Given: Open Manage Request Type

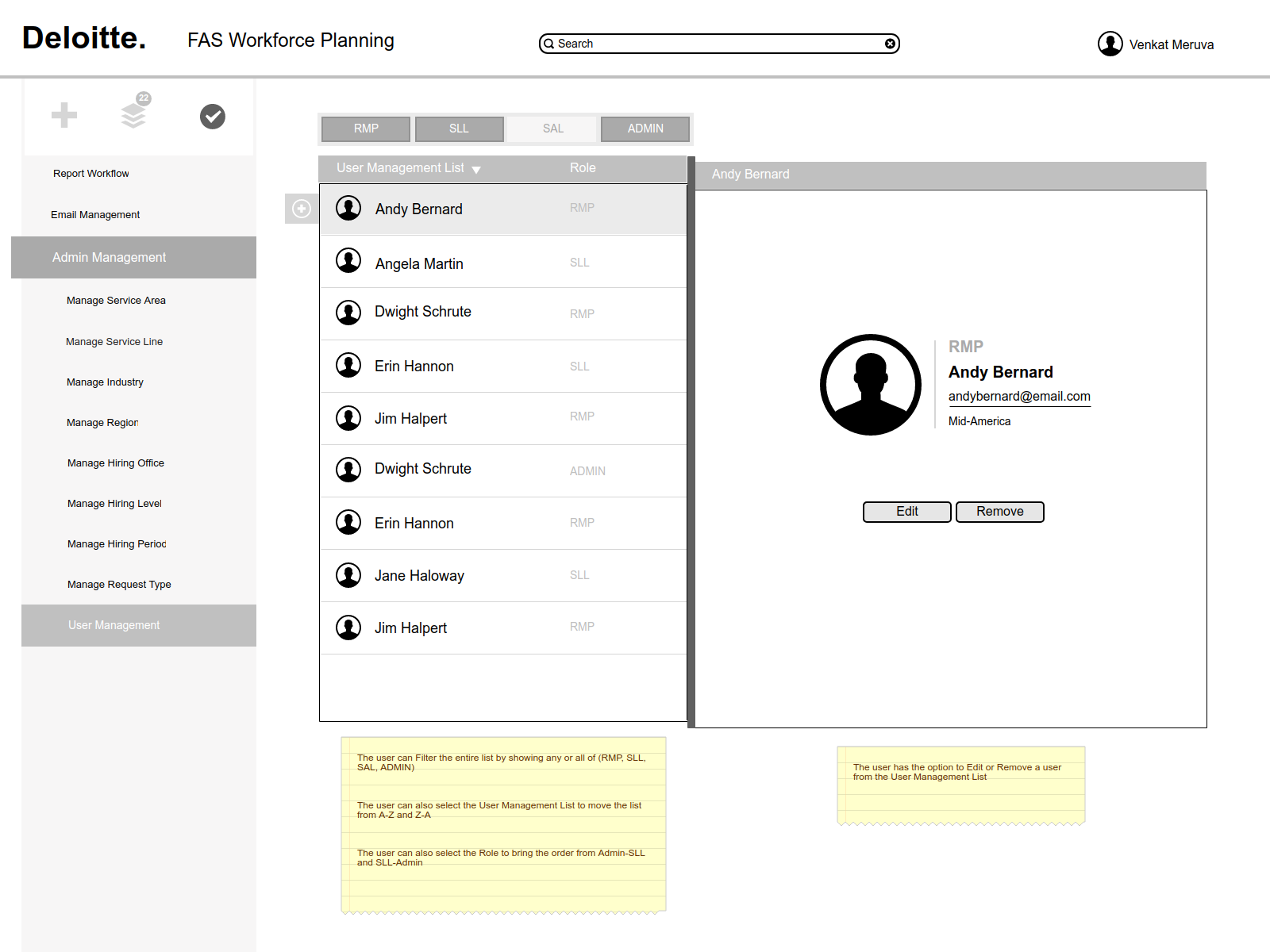Looking at the screenshot, I should point(119,585).
